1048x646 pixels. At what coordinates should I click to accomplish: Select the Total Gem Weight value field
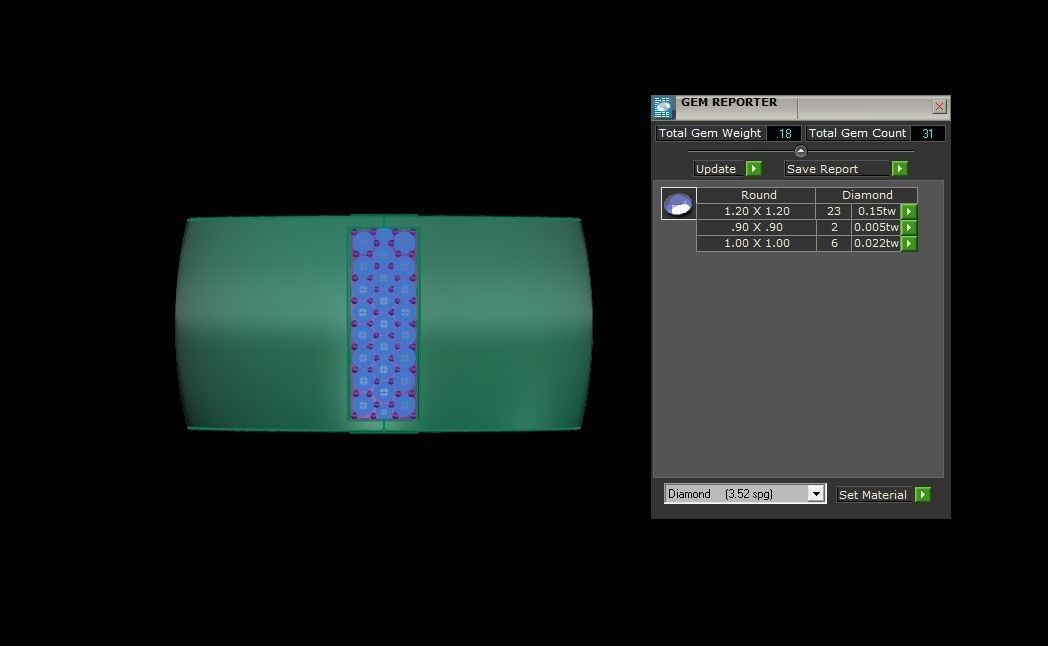point(783,133)
